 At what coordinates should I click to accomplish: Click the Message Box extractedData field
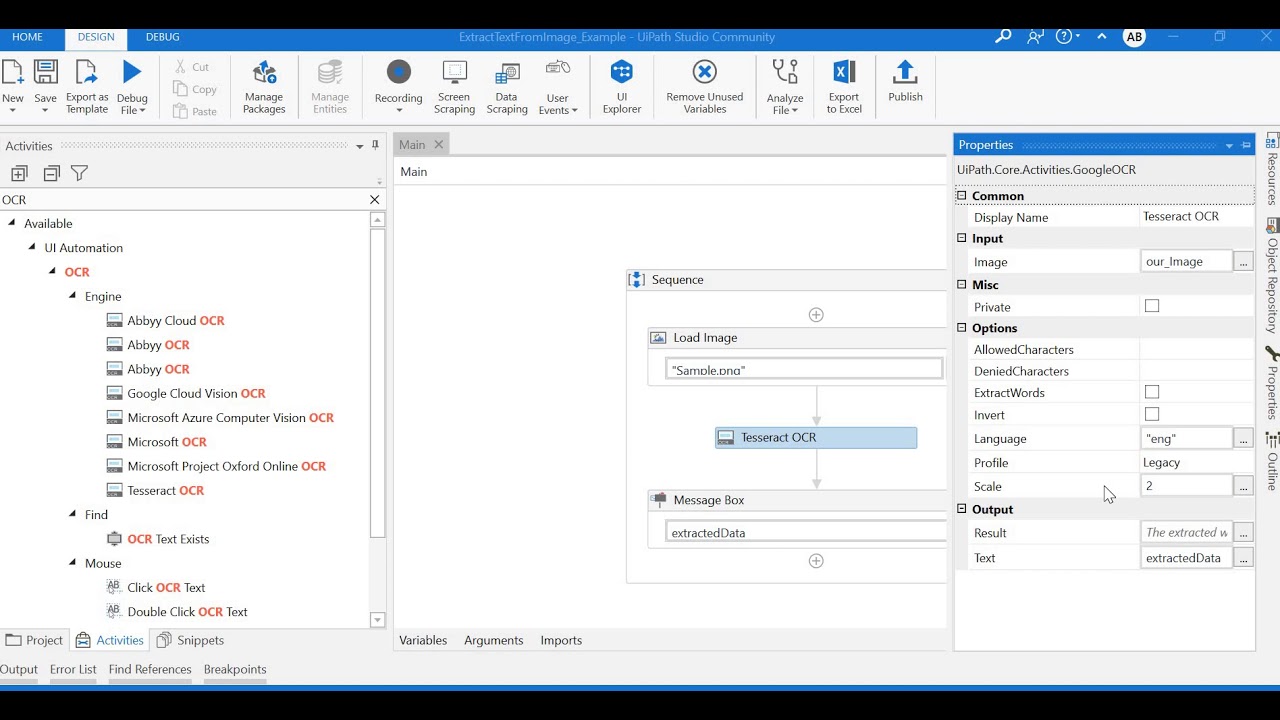[806, 532]
